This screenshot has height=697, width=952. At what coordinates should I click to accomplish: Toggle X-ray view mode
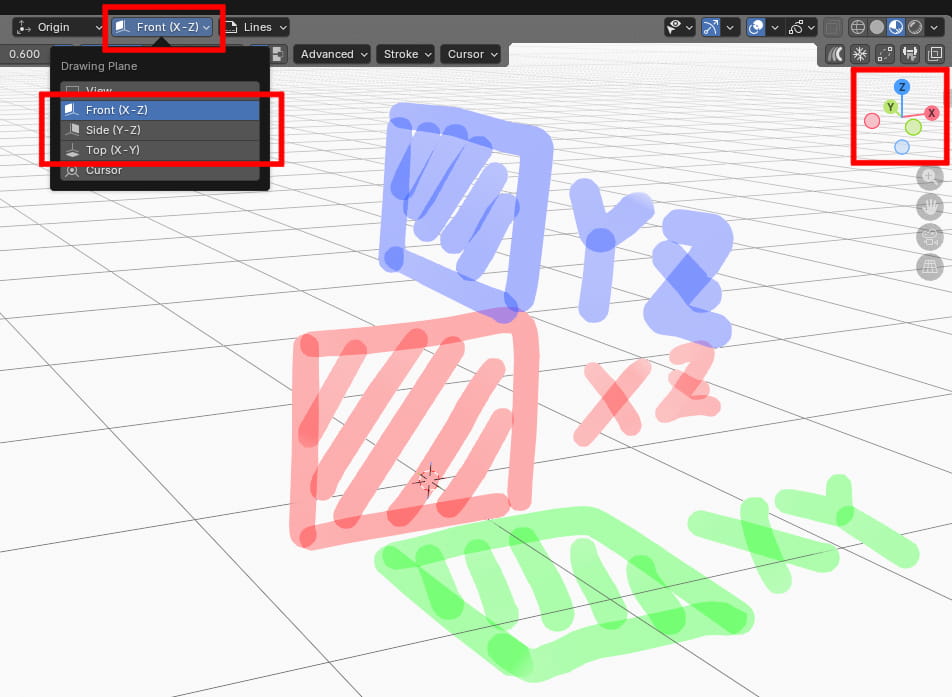pyautogui.click(x=833, y=27)
